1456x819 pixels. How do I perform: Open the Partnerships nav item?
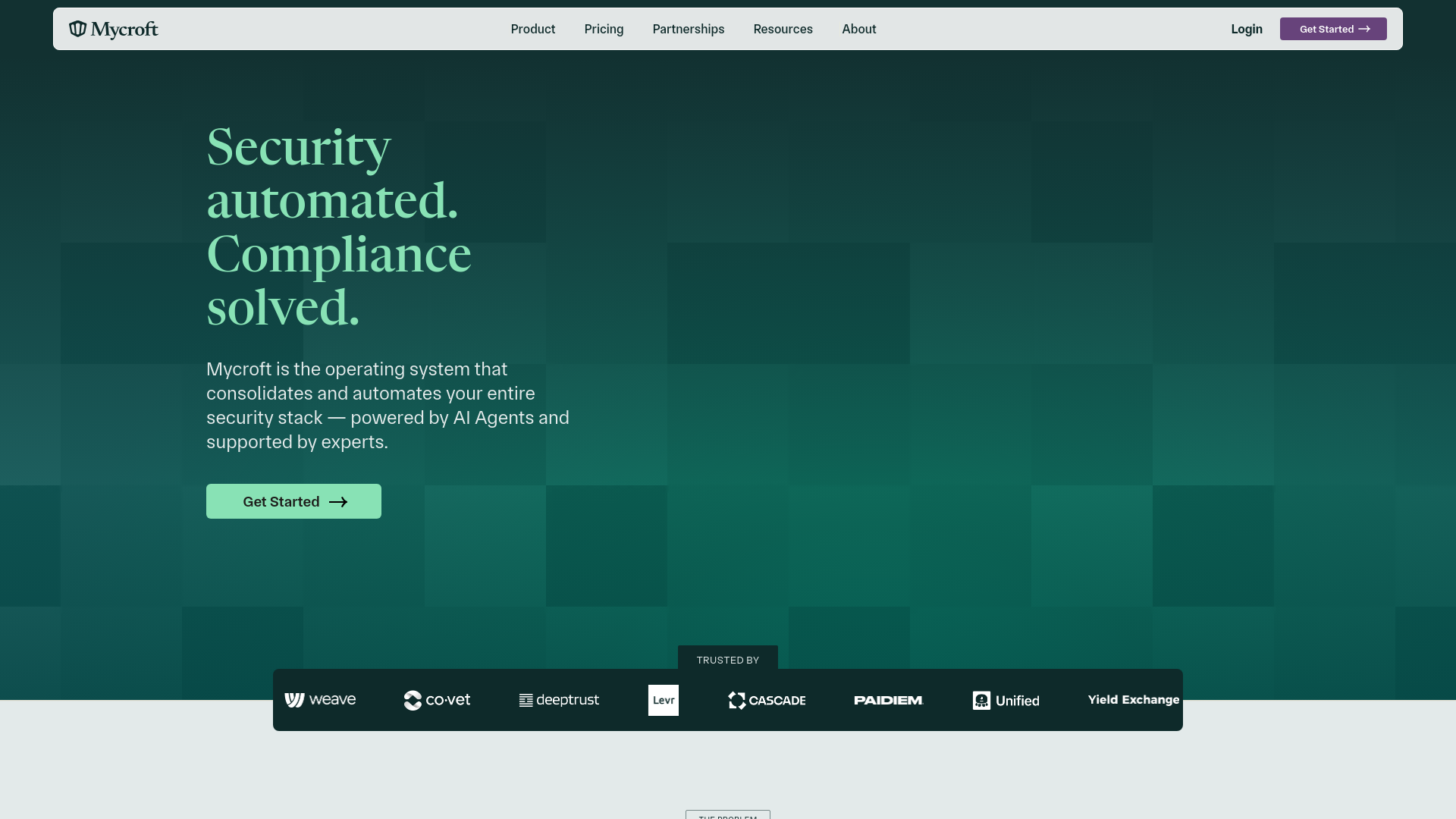click(x=689, y=29)
